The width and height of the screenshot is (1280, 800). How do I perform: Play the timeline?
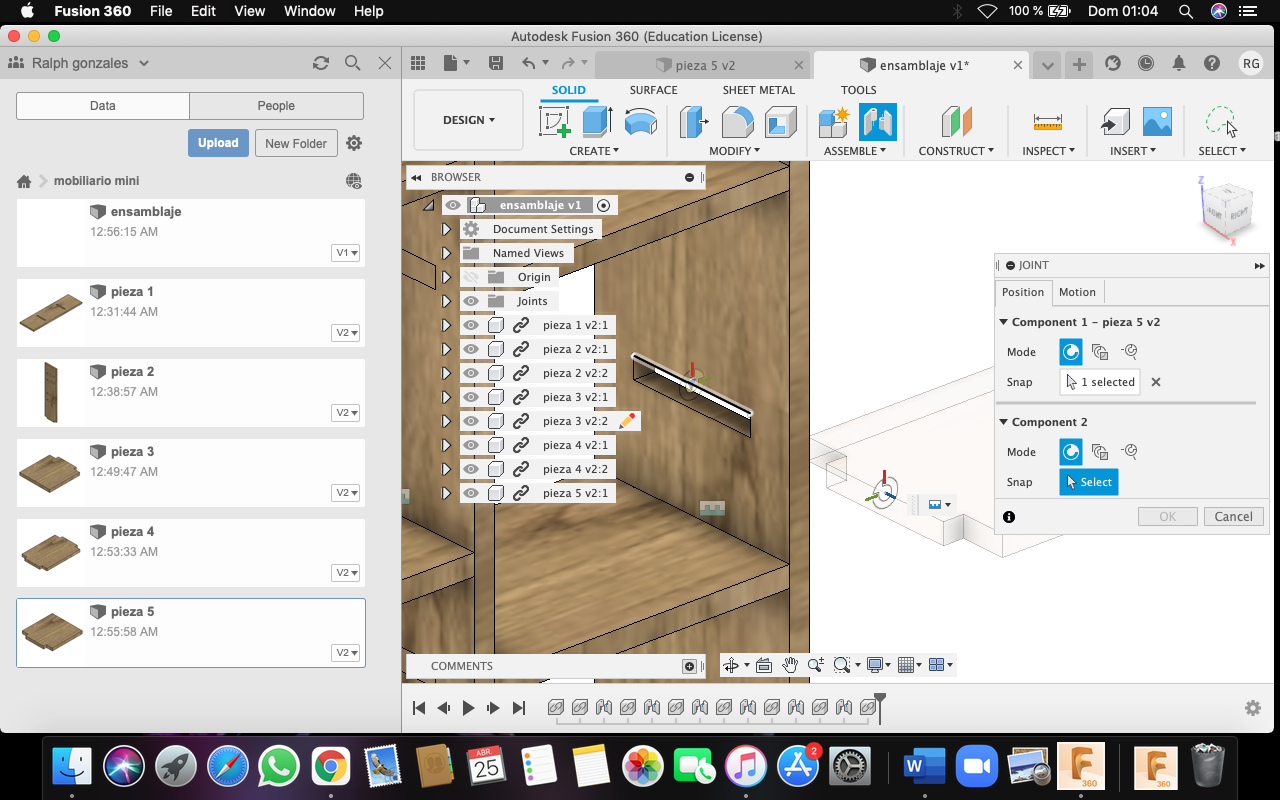[x=468, y=708]
